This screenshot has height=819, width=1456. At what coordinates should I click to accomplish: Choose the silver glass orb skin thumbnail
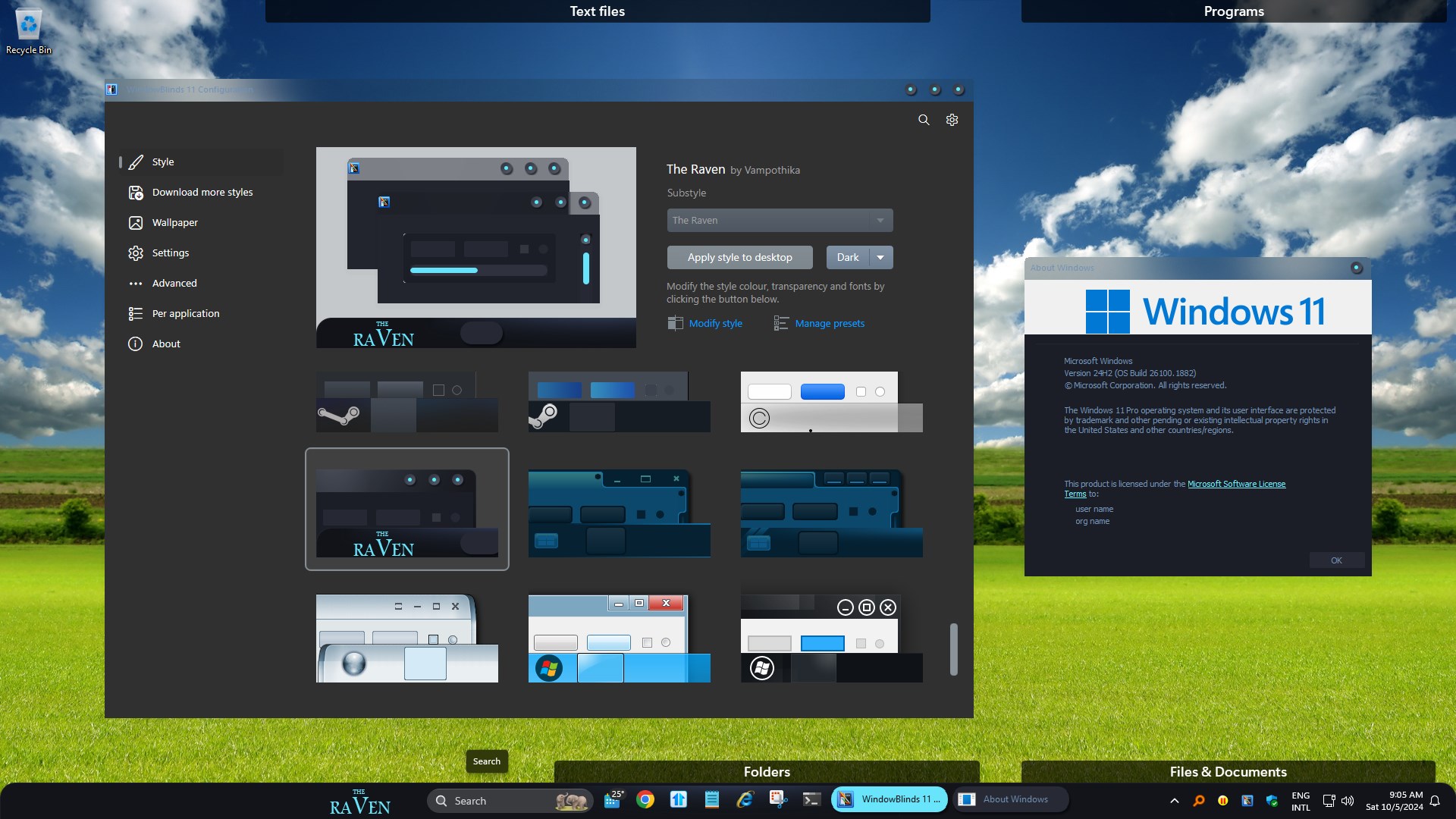(407, 638)
